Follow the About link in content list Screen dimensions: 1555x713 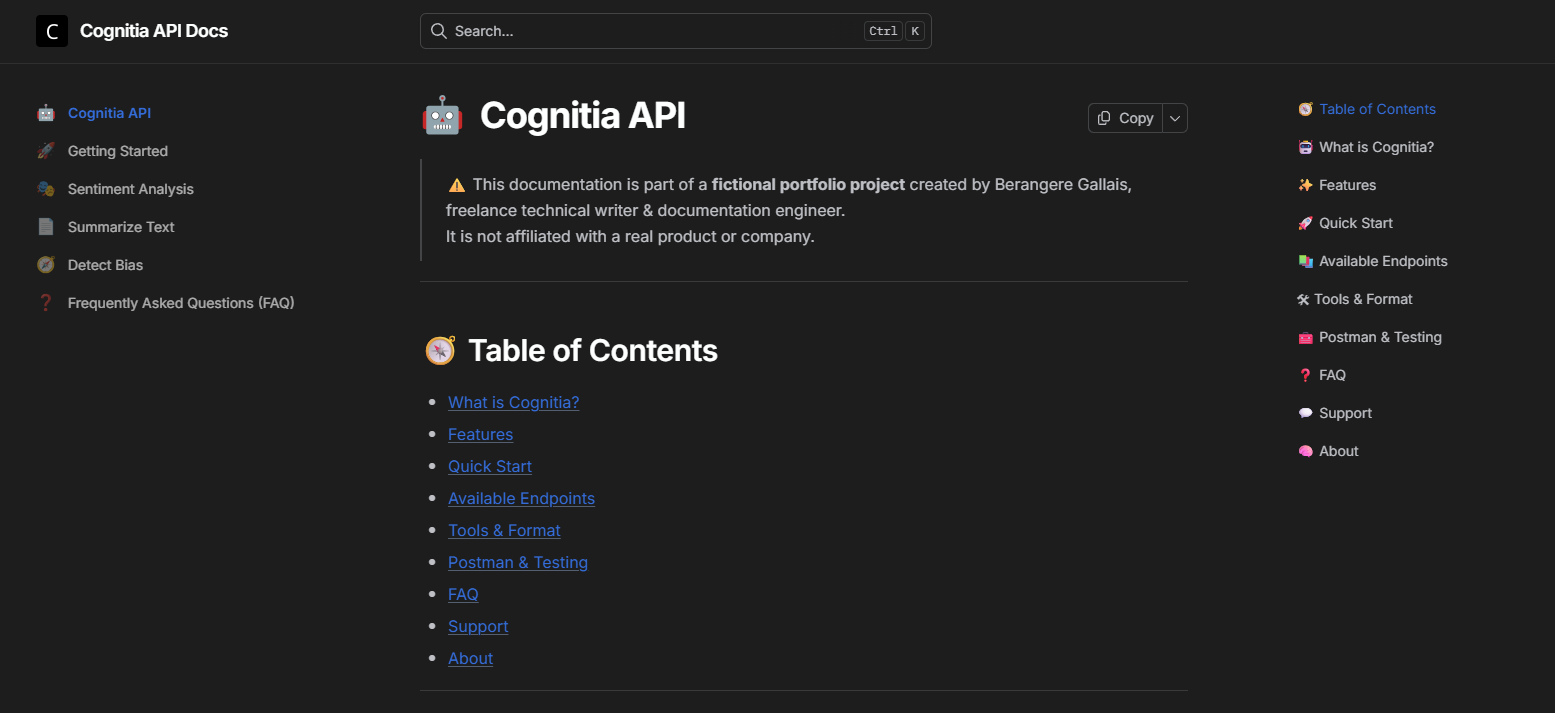pyautogui.click(x=470, y=658)
